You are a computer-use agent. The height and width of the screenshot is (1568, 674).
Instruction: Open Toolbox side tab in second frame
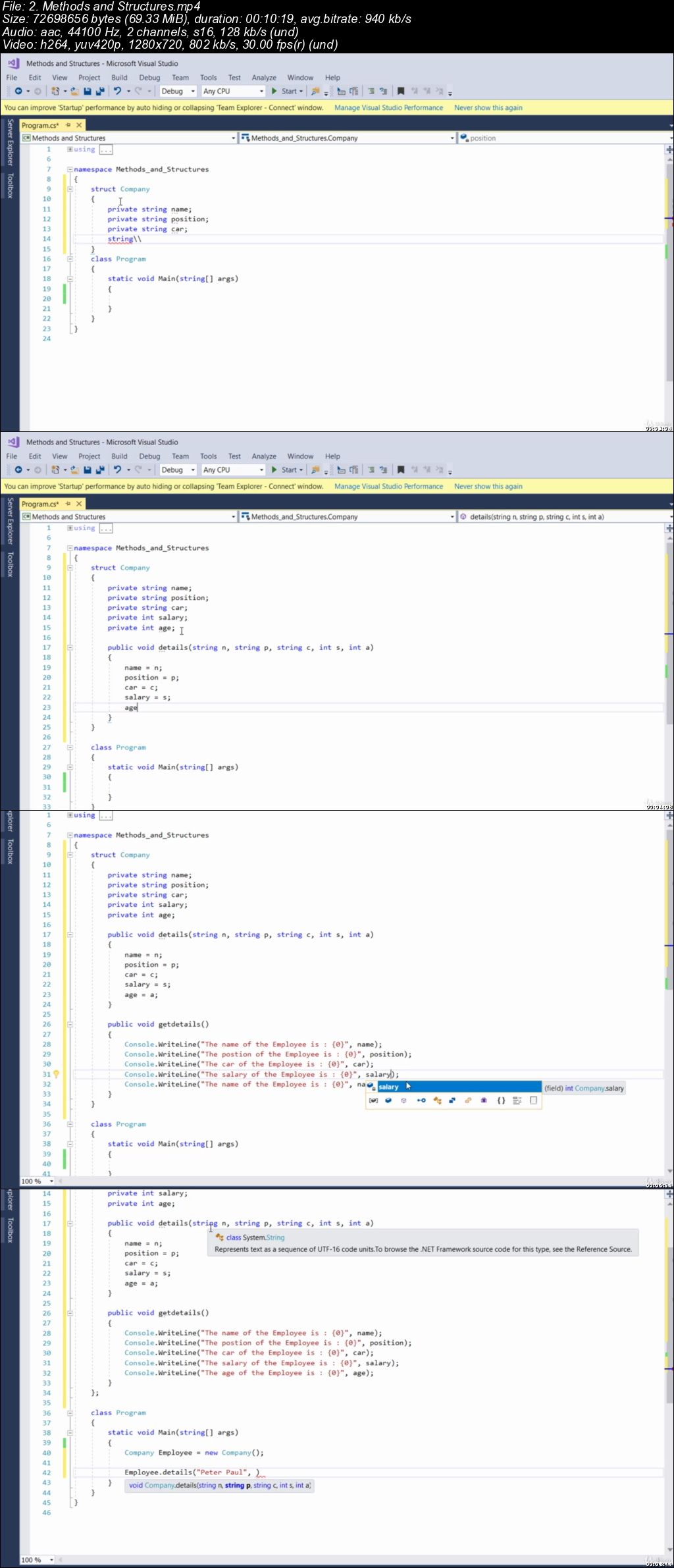[x=10, y=564]
